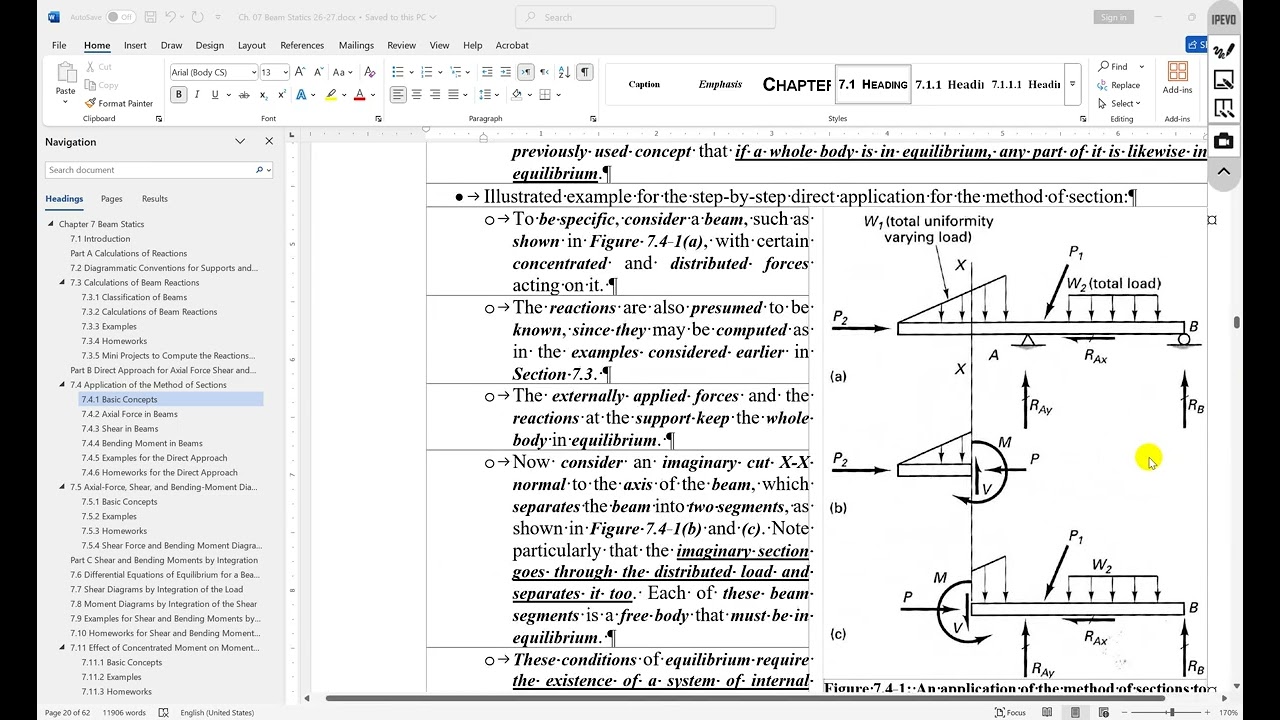1280x720 pixels.
Task: Toggle AutoSave switch
Action: click(120, 17)
